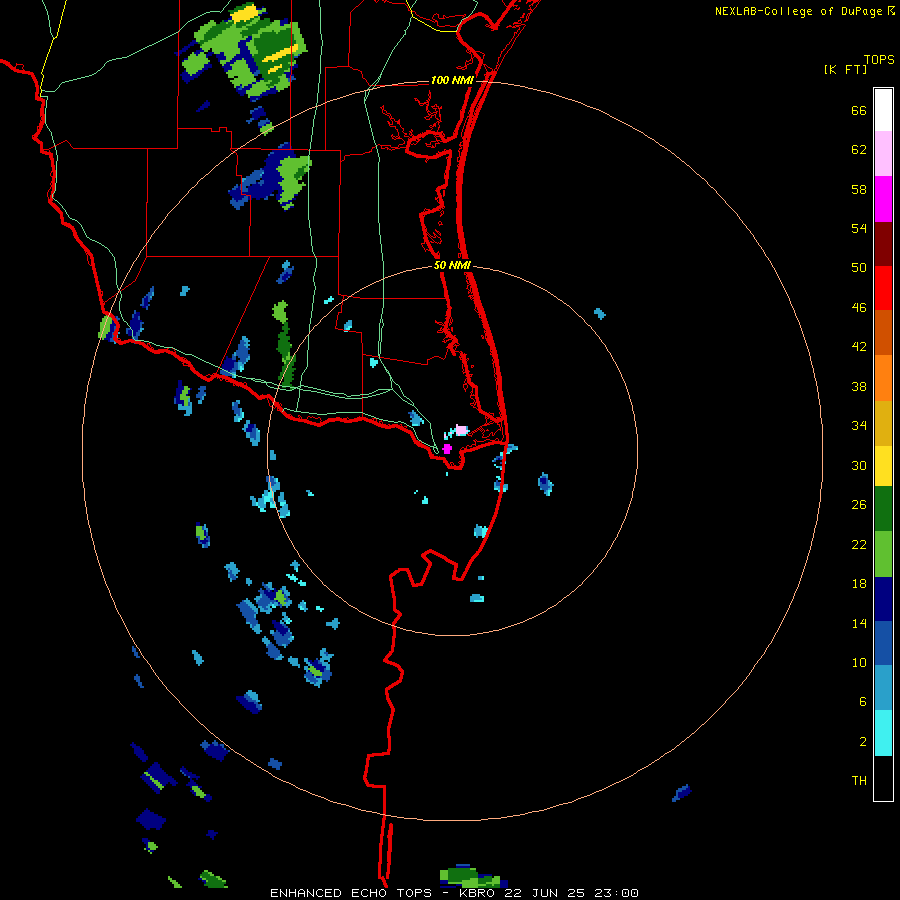Click the '[K FT]' units label
Image resolution: width=900 pixels, height=900 pixels.
coord(845,69)
